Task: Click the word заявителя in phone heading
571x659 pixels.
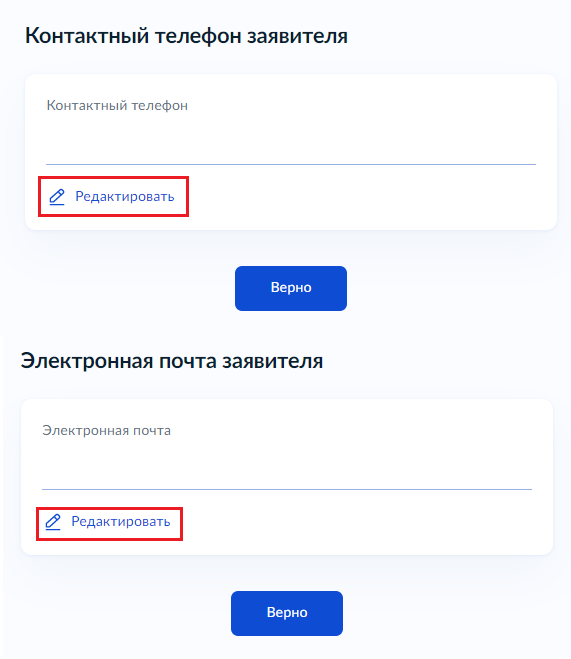Action: click(x=297, y=36)
